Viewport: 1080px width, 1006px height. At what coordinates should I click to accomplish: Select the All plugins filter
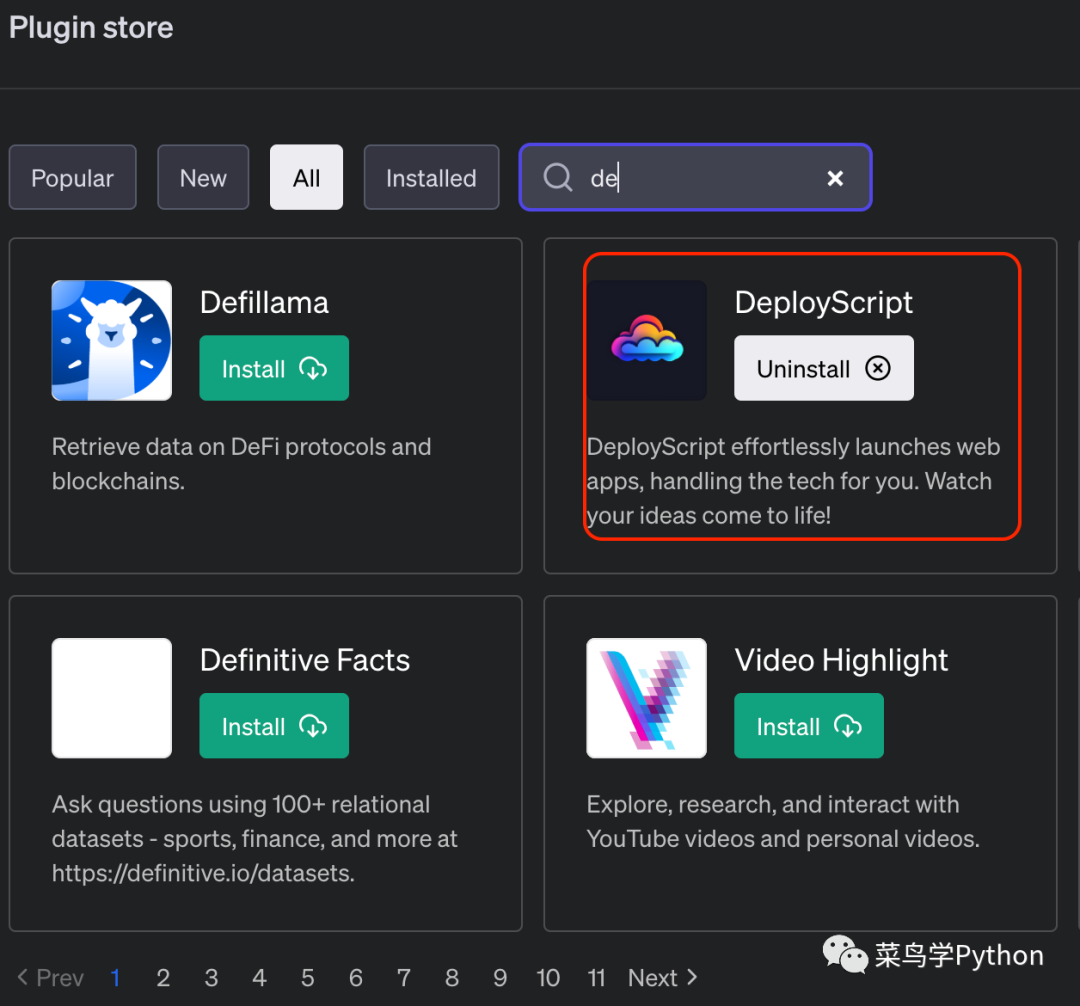point(306,178)
